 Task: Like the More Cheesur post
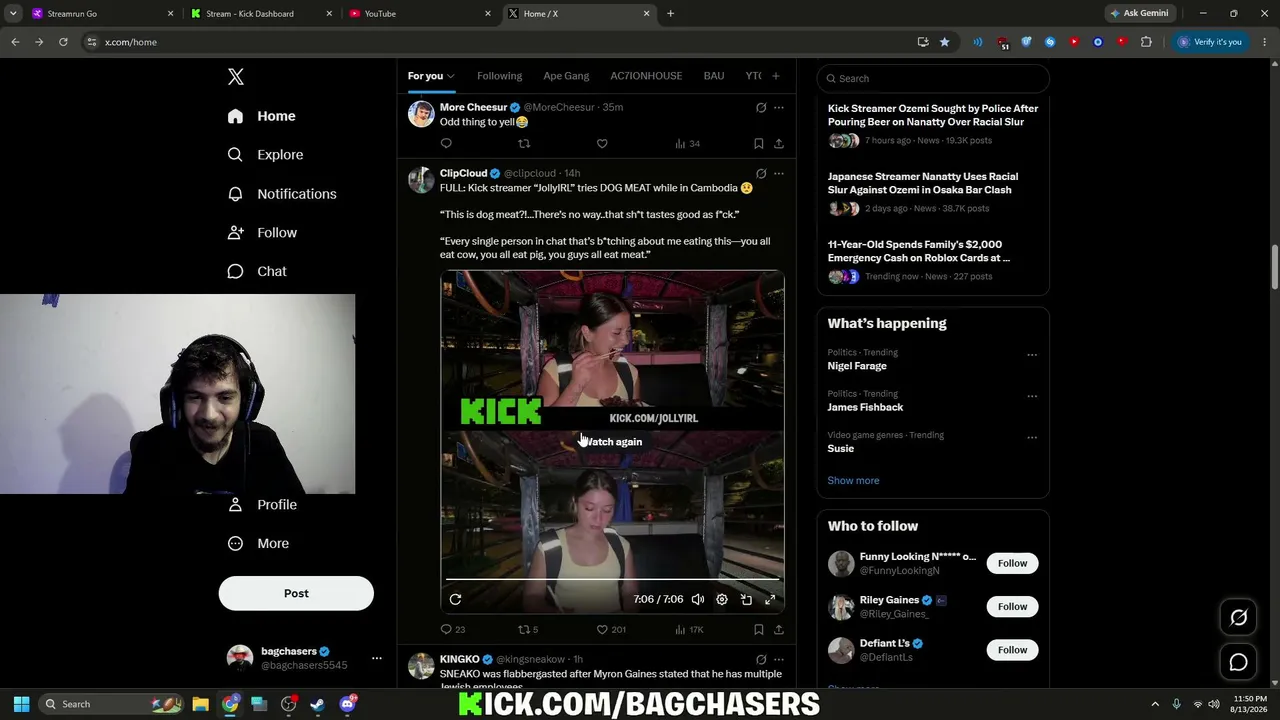tap(602, 144)
